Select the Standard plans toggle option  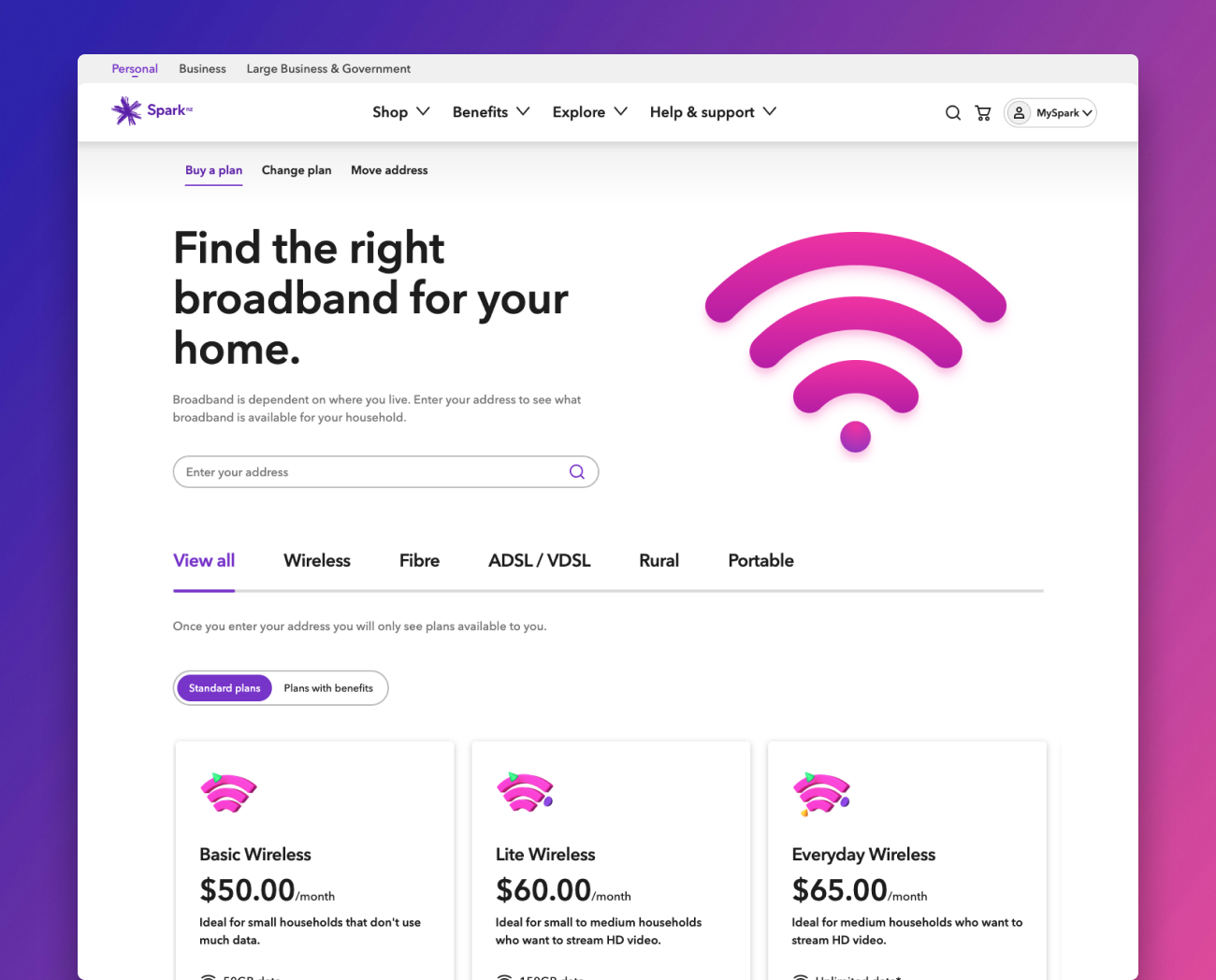[x=224, y=688]
